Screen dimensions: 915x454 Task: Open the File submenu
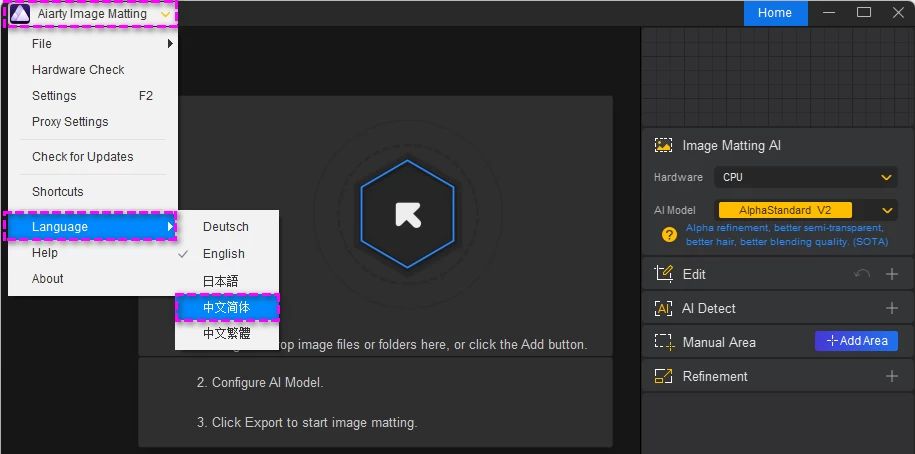pos(93,44)
